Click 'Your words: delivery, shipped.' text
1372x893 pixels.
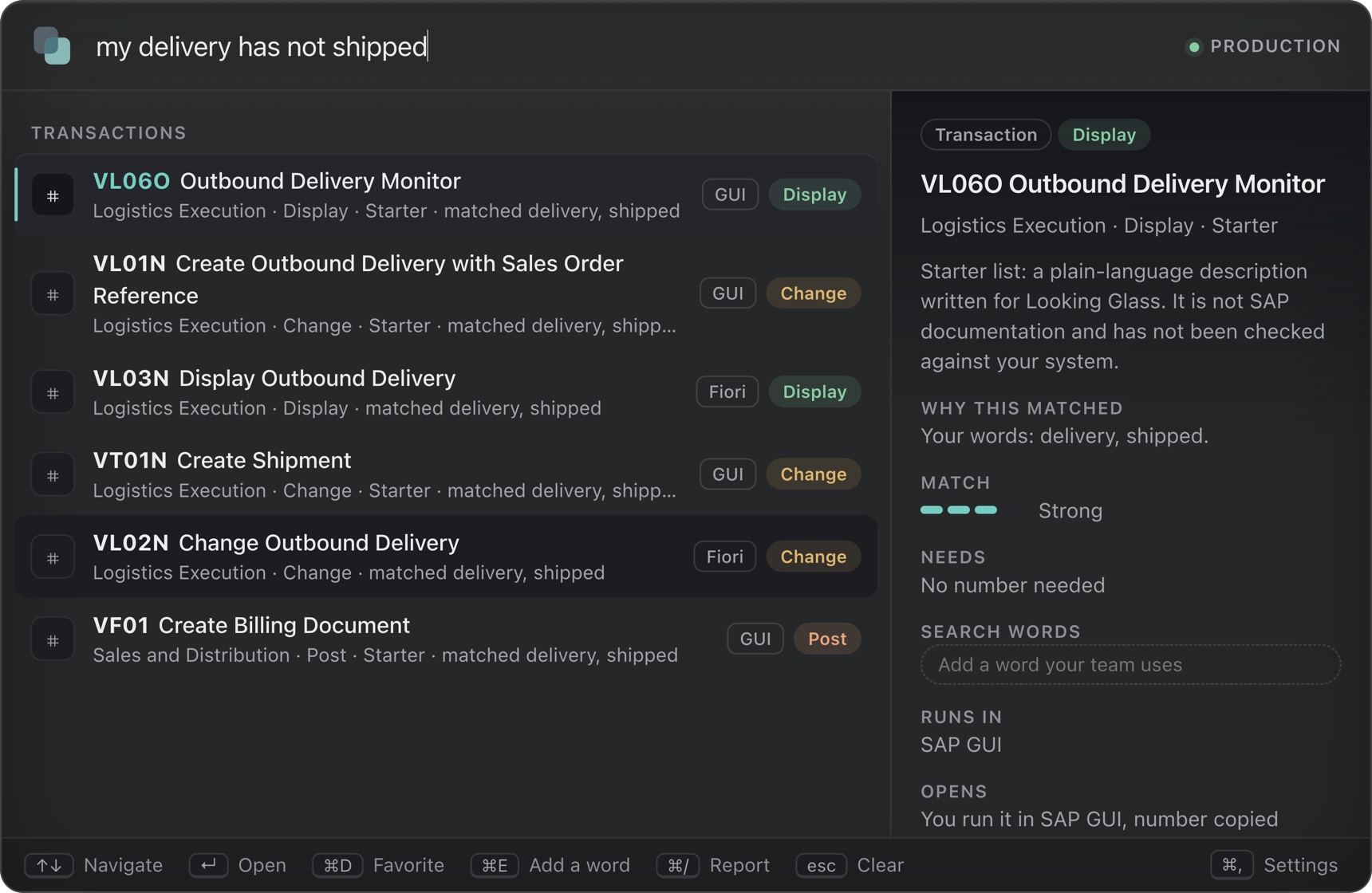pyautogui.click(x=1064, y=436)
